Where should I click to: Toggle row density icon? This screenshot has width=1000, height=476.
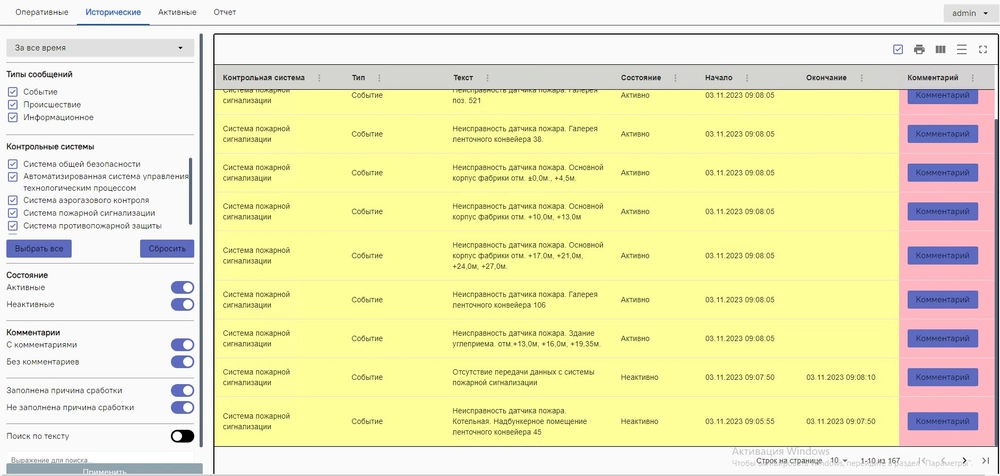(x=961, y=49)
